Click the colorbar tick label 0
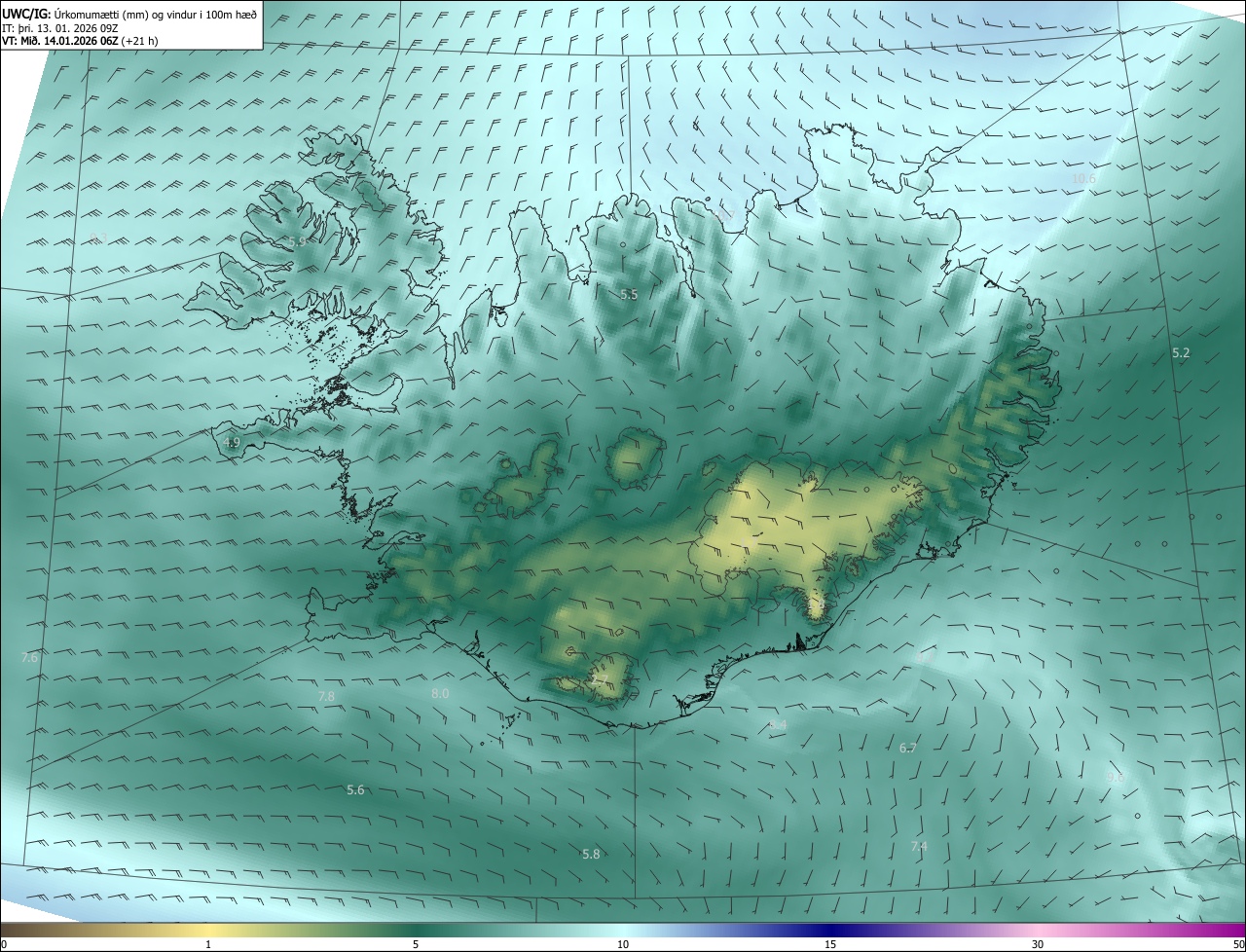Viewport: 1246px width, 952px height. point(4,944)
